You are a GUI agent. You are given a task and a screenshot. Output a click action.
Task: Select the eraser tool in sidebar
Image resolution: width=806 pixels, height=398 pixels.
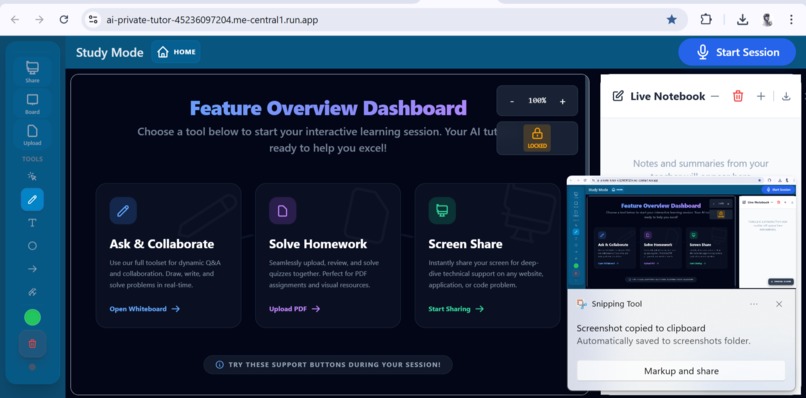pyautogui.click(x=32, y=292)
